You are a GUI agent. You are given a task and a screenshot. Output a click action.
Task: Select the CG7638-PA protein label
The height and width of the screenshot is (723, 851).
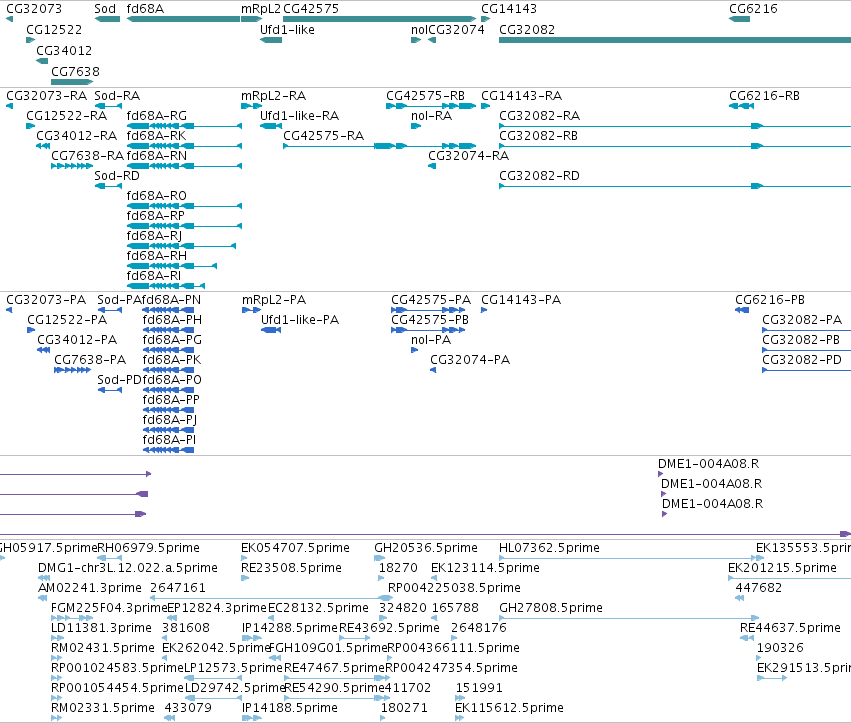(90, 360)
